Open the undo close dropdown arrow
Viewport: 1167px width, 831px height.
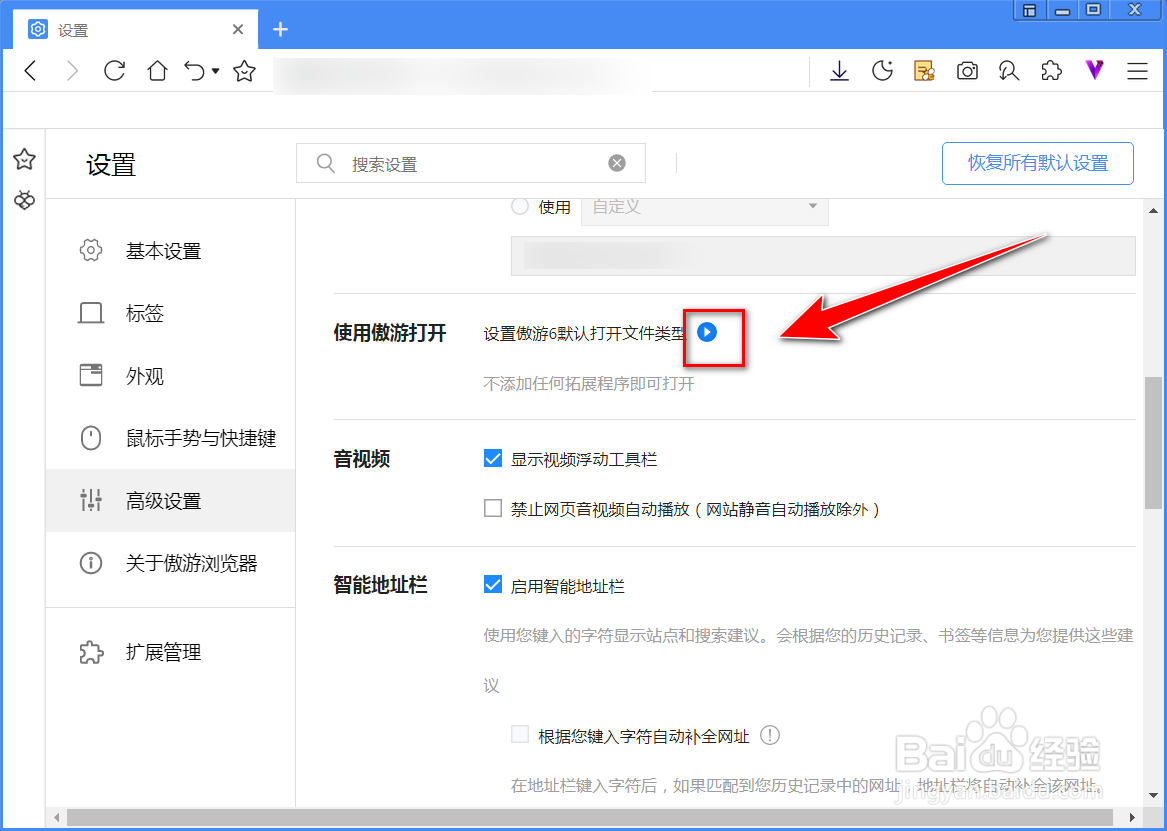[216, 71]
